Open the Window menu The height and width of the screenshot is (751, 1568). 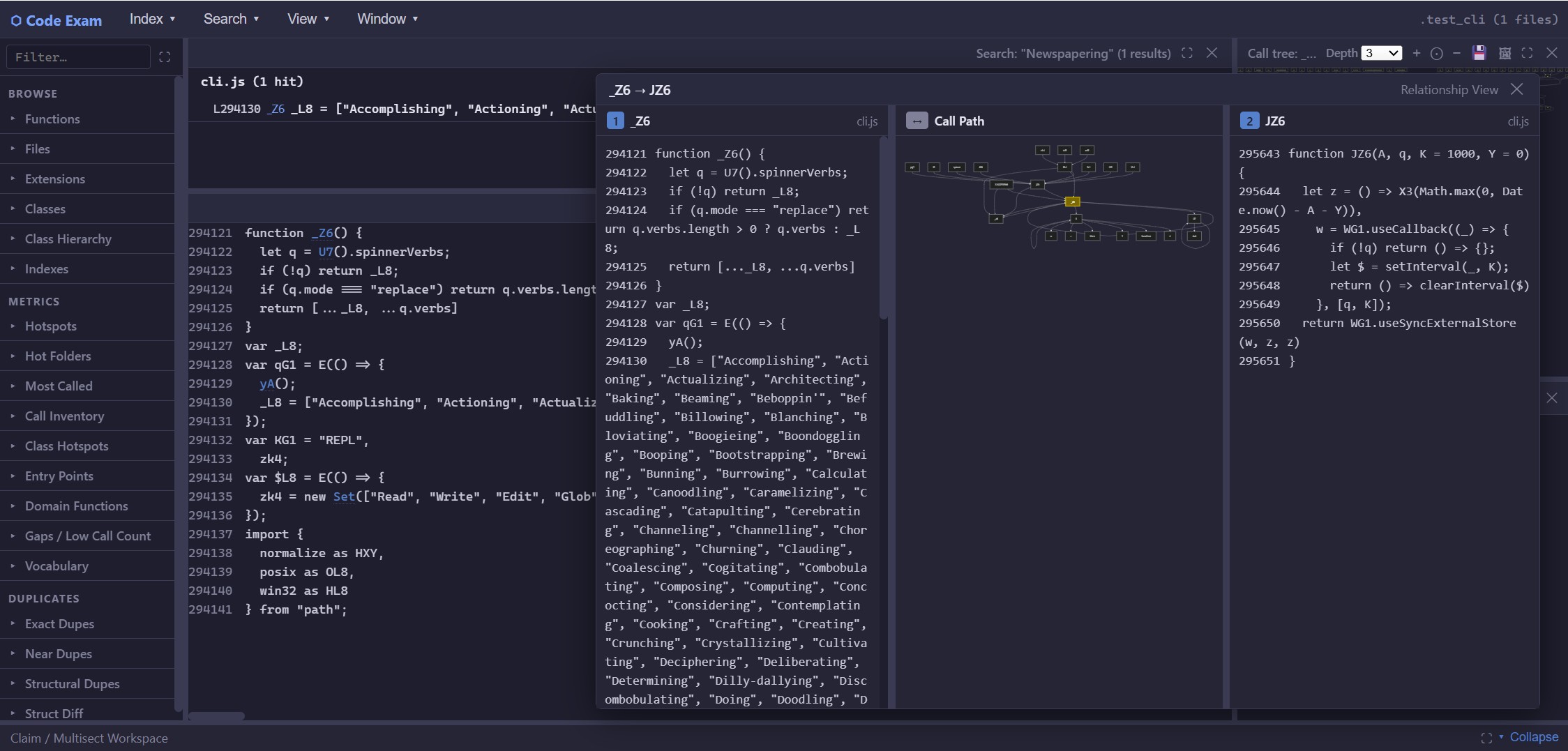click(387, 19)
